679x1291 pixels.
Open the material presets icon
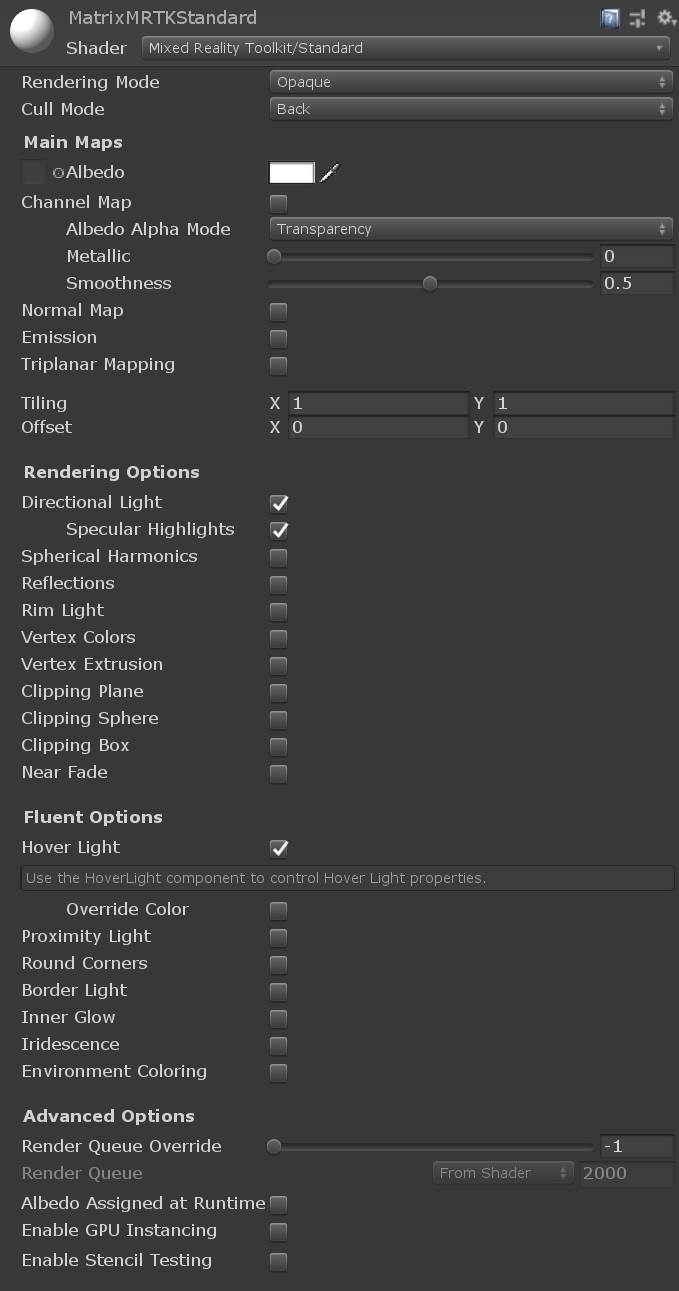pyautogui.click(x=636, y=18)
